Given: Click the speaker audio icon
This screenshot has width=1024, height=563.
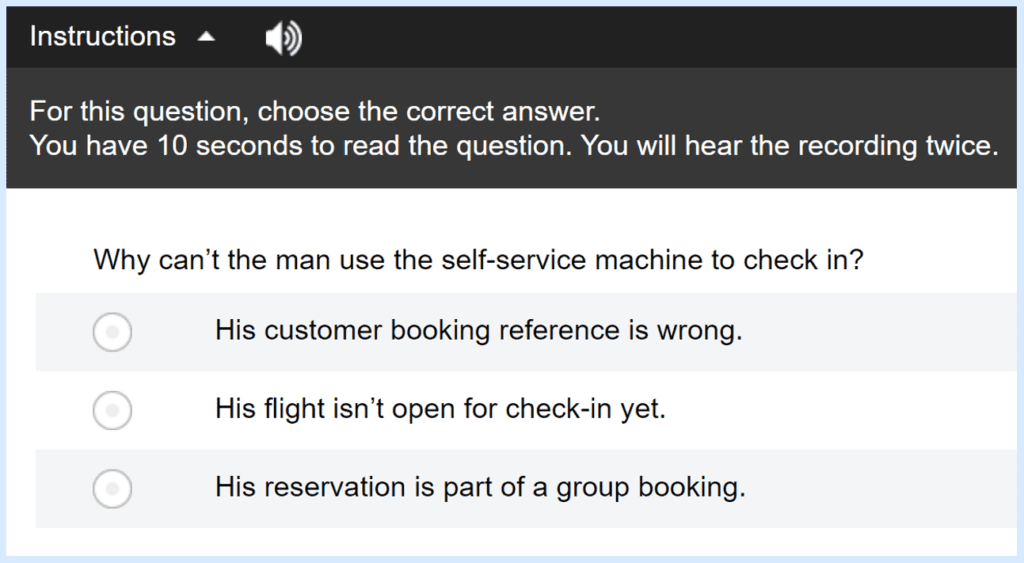Looking at the screenshot, I should click(283, 38).
